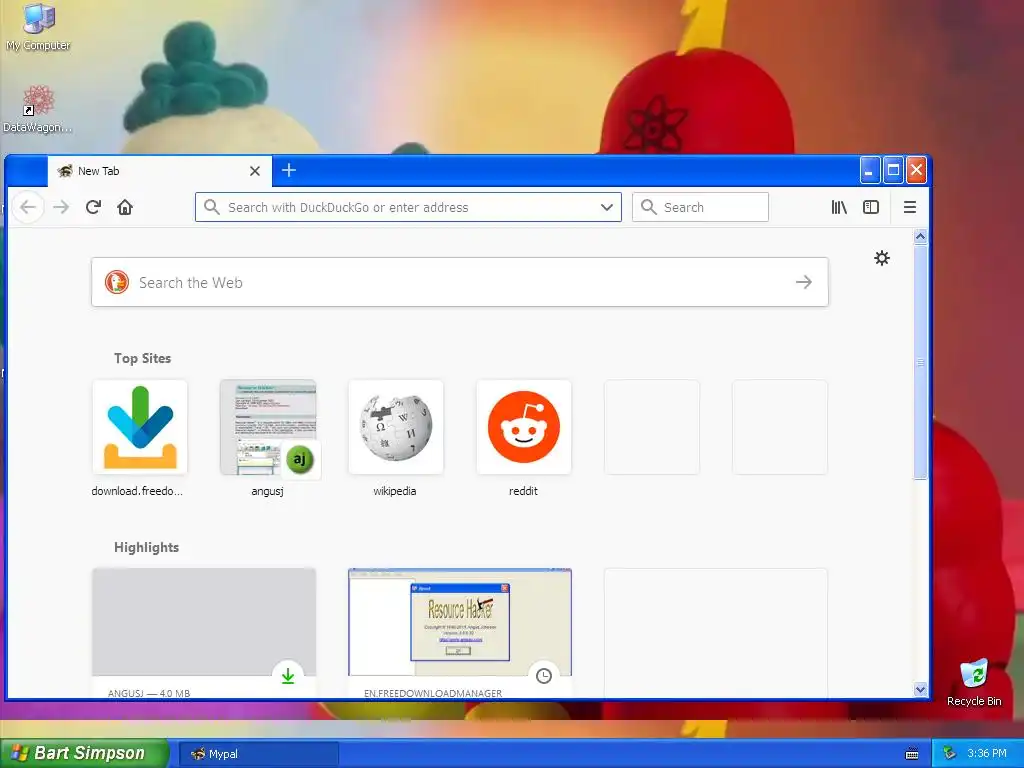Click the on-screen keyboard tray icon
The height and width of the screenshot is (768, 1024).
tap(912, 754)
